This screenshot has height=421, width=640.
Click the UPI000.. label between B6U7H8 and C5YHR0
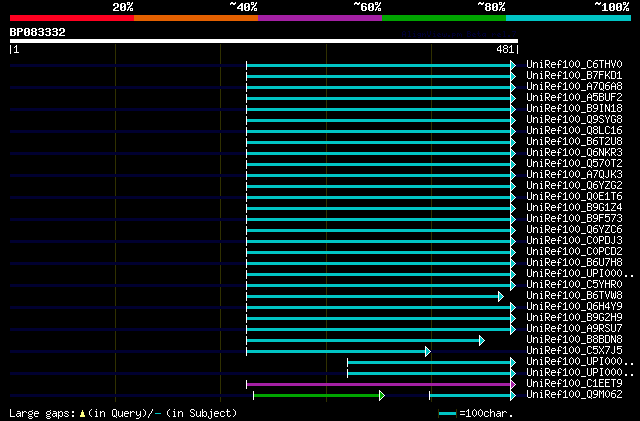pyautogui.click(x=580, y=274)
